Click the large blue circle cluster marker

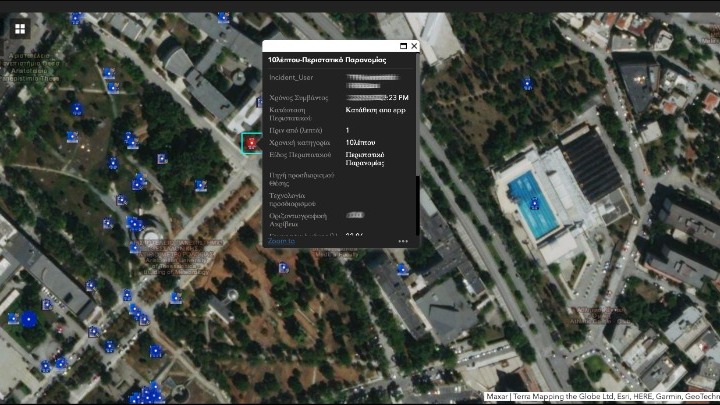coord(29,320)
